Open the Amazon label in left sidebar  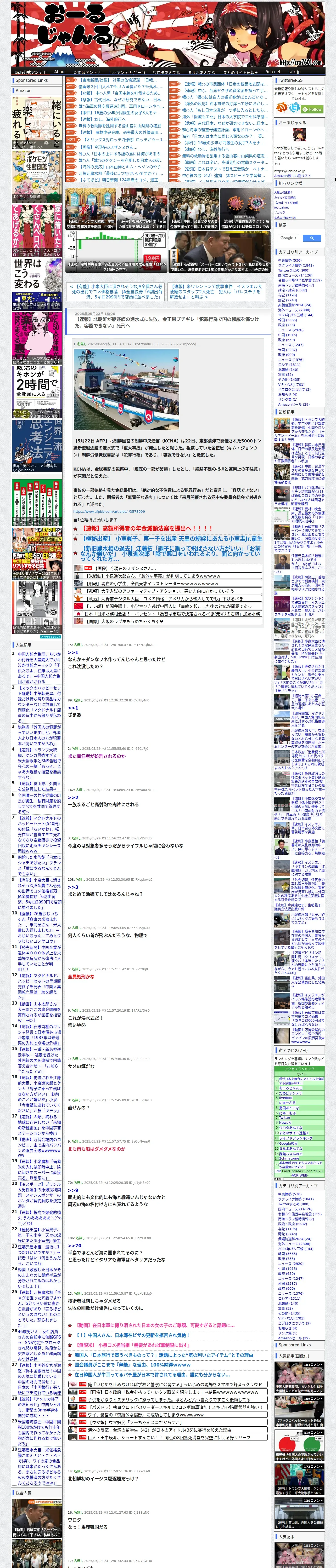click(23, 90)
